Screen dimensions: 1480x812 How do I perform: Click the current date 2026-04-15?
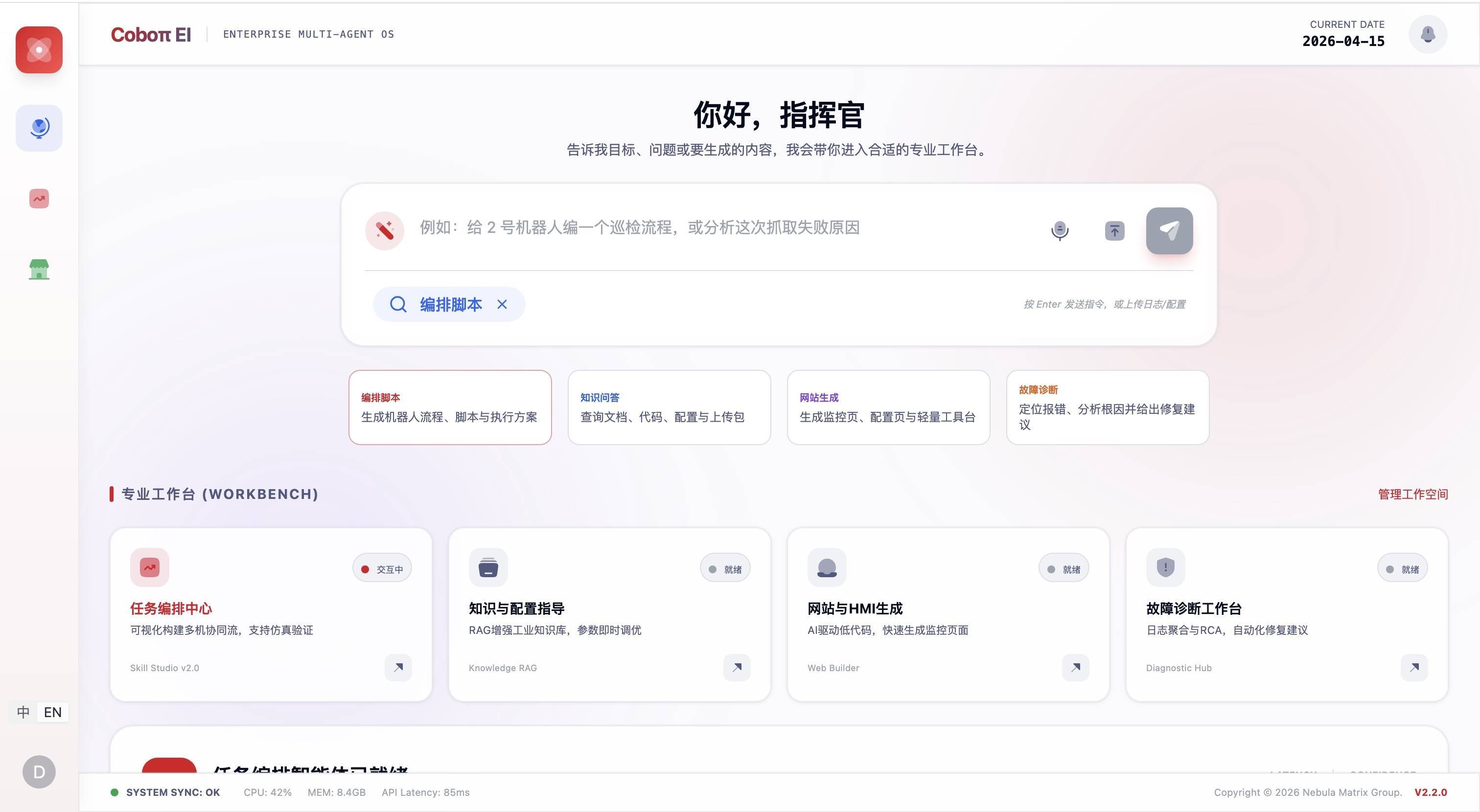pyautogui.click(x=1343, y=42)
